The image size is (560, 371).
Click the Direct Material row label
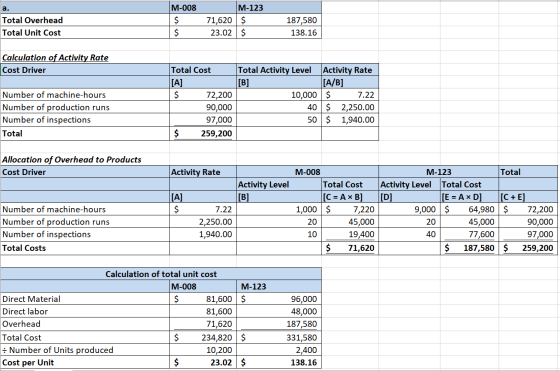pos(31,299)
